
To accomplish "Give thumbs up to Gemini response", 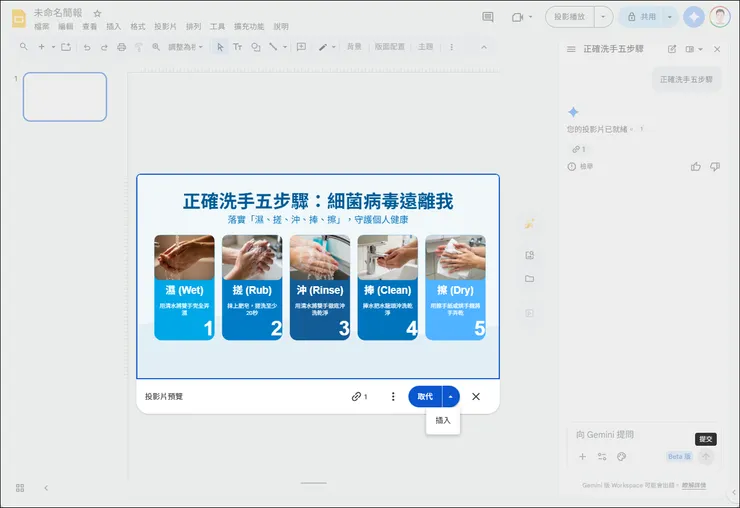I will coord(696,167).
